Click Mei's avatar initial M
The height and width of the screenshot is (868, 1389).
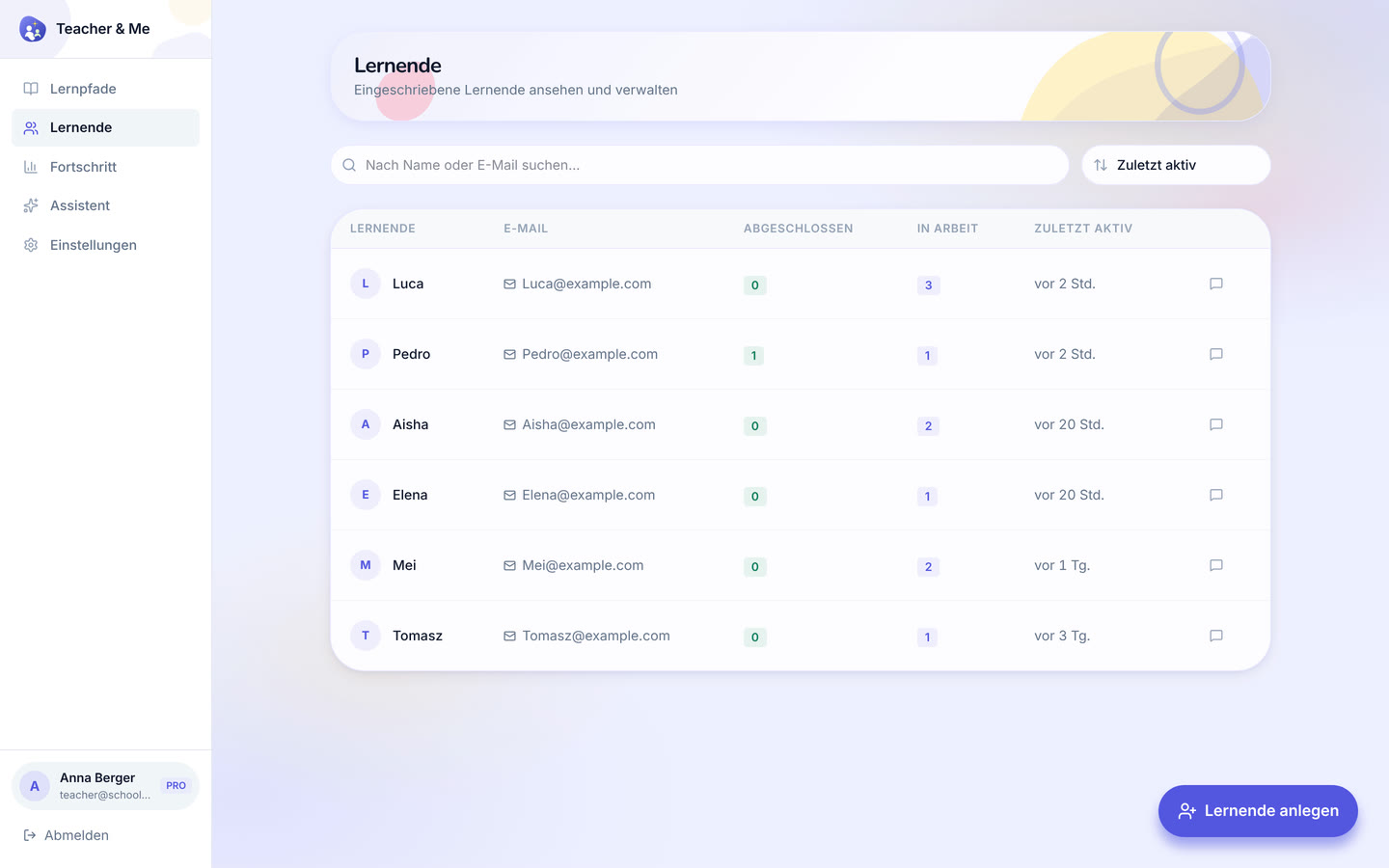(366, 565)
